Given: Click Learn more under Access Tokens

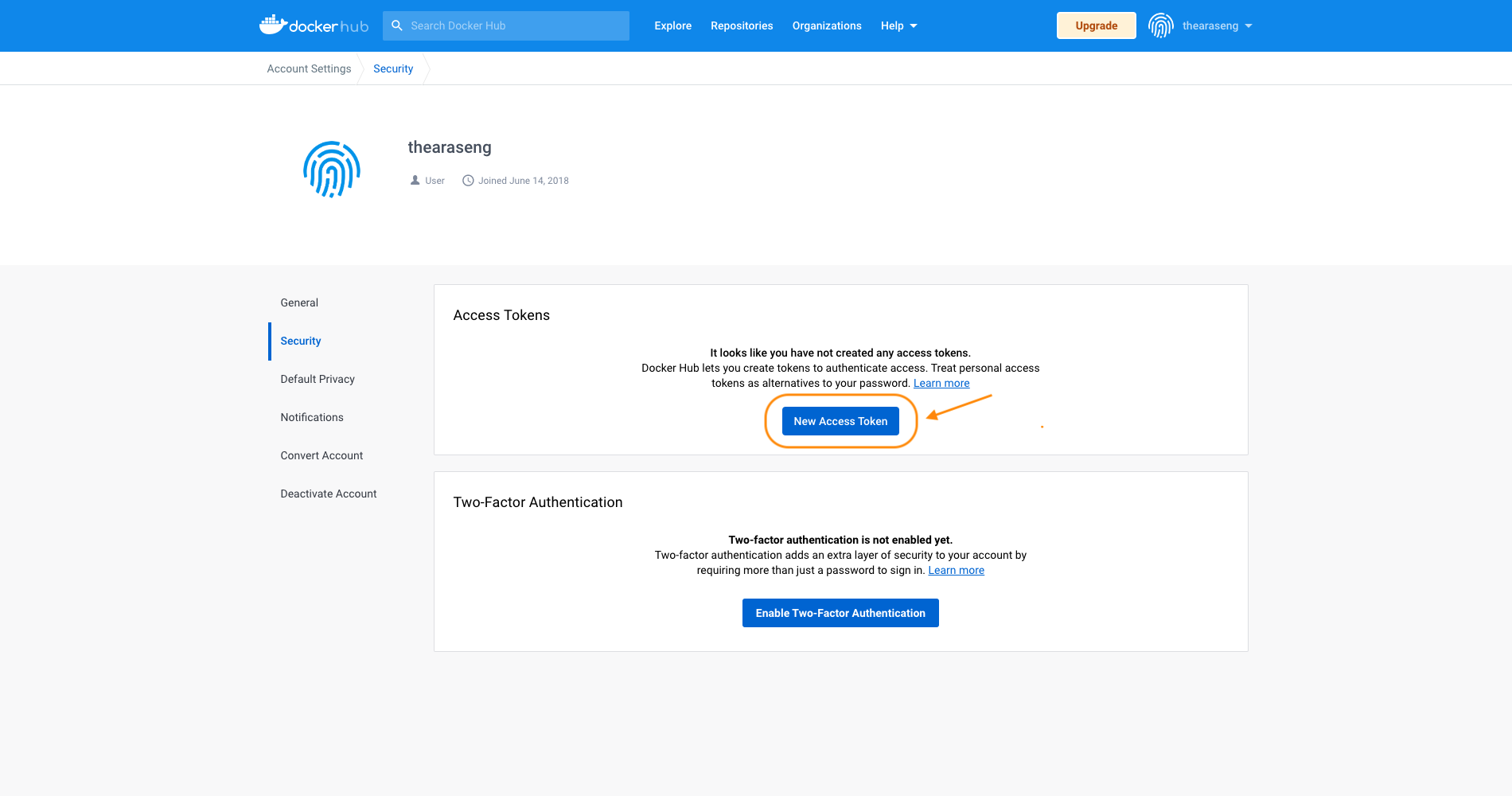Looking at the screenshot, I should click(x=941, y=383).
